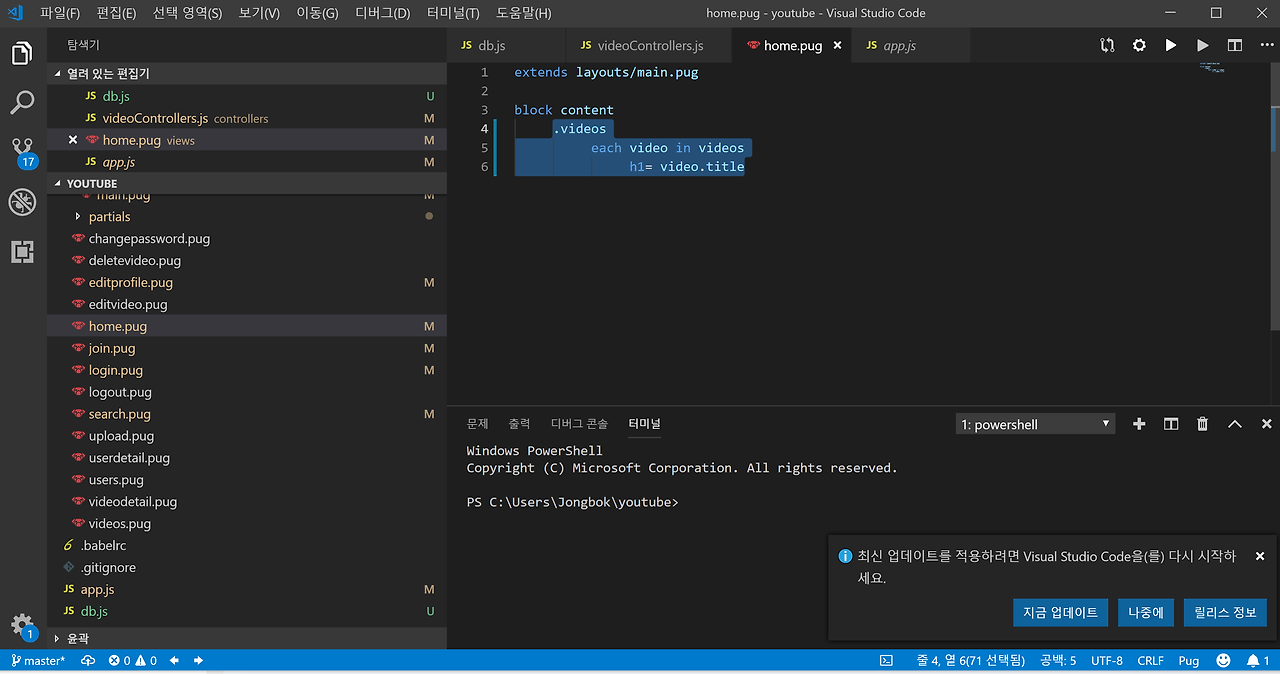Switch to the 출력 panel tab
The width and height of the screenshot is (1280, 674).
point(519,424)
